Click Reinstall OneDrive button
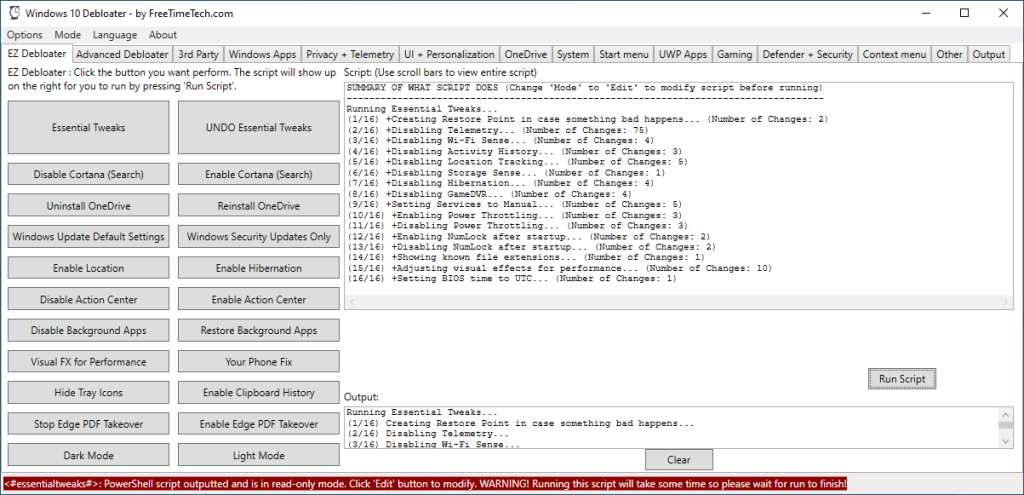 (259, 206)
